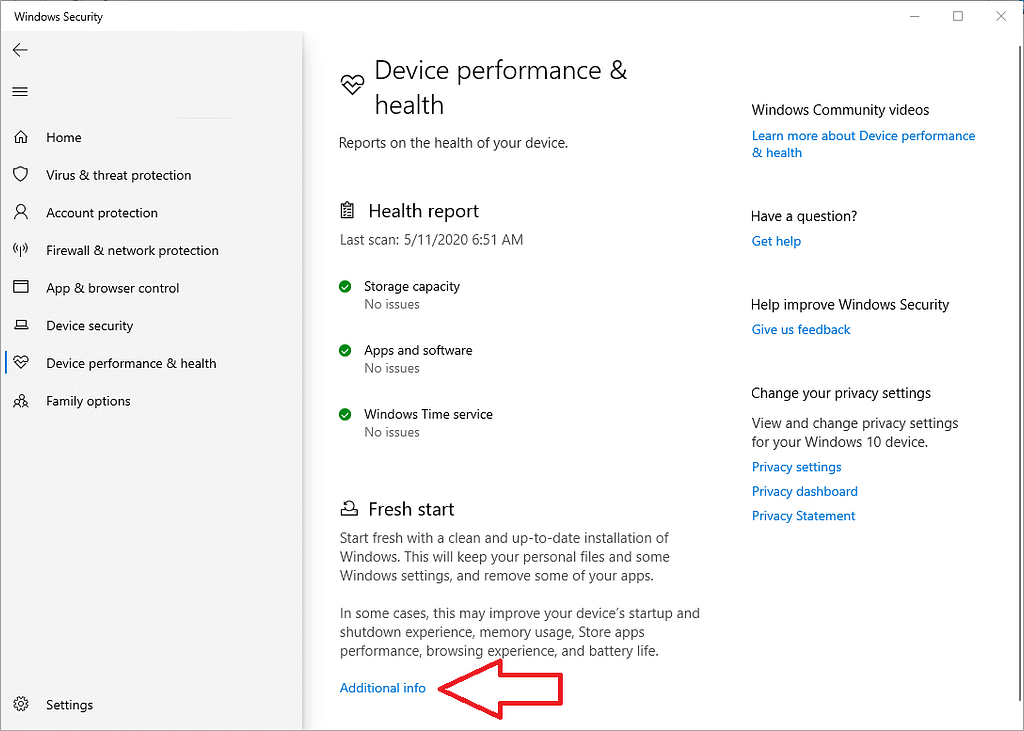Click the large heart icon beside page title
Screen dimensions: 1024x731
[352, 84]
